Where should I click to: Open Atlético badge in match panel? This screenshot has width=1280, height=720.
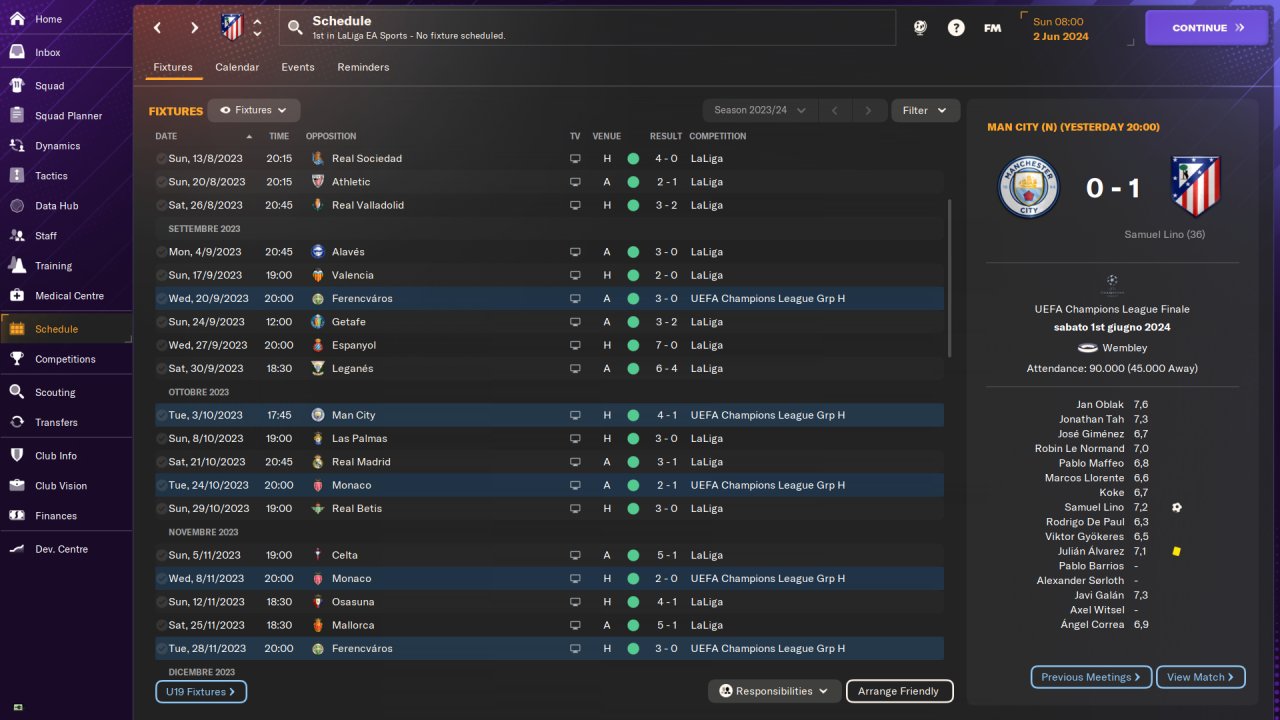[x=1196, y=187]
